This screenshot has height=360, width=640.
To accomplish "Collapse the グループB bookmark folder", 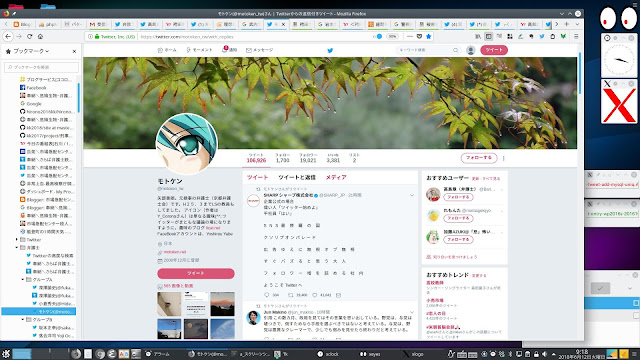I will tap(23, 319).
